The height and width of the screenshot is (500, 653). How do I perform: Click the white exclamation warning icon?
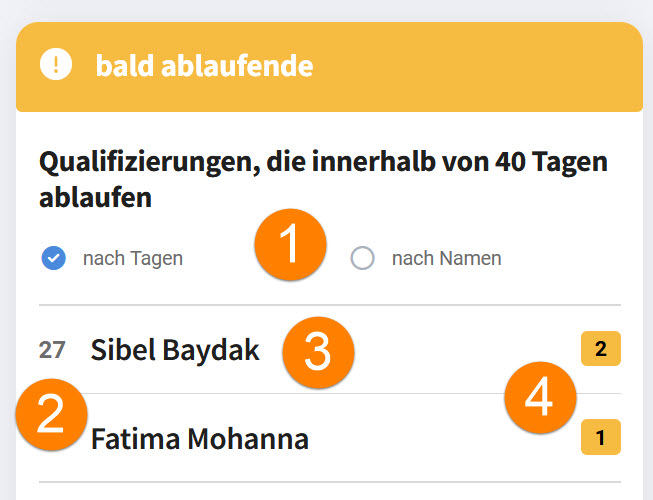56,65
